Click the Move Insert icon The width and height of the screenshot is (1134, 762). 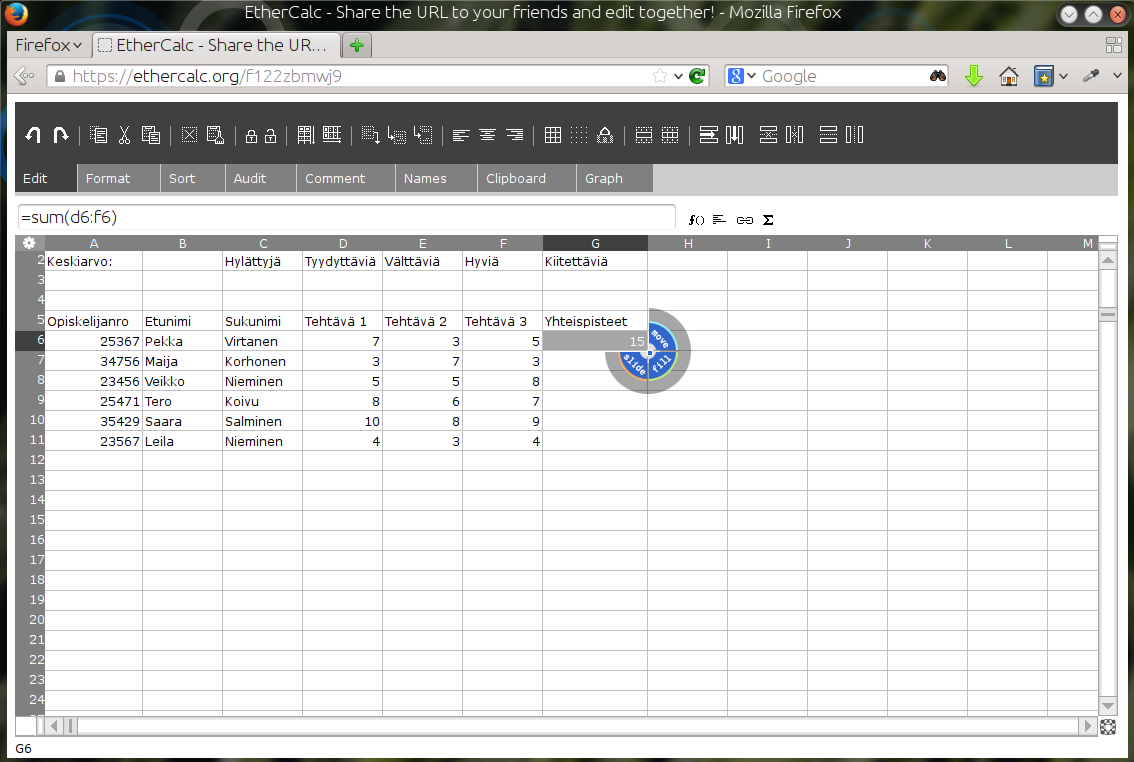point(423,134)
